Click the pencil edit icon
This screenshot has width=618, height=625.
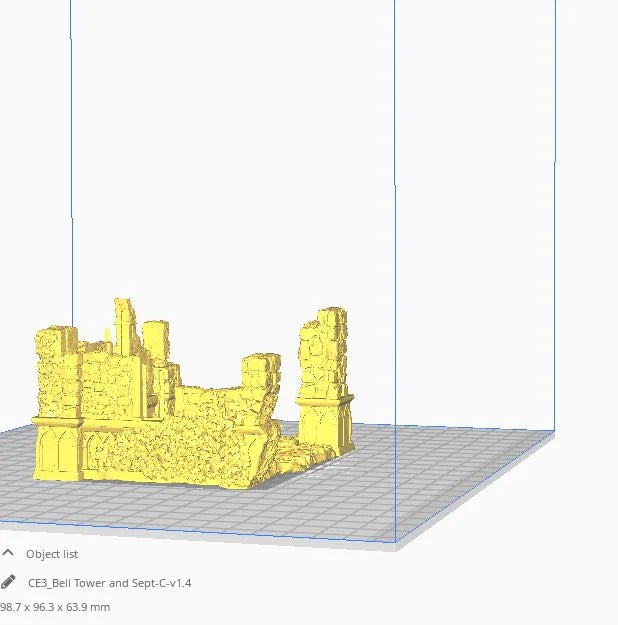(x=8, y=582)
